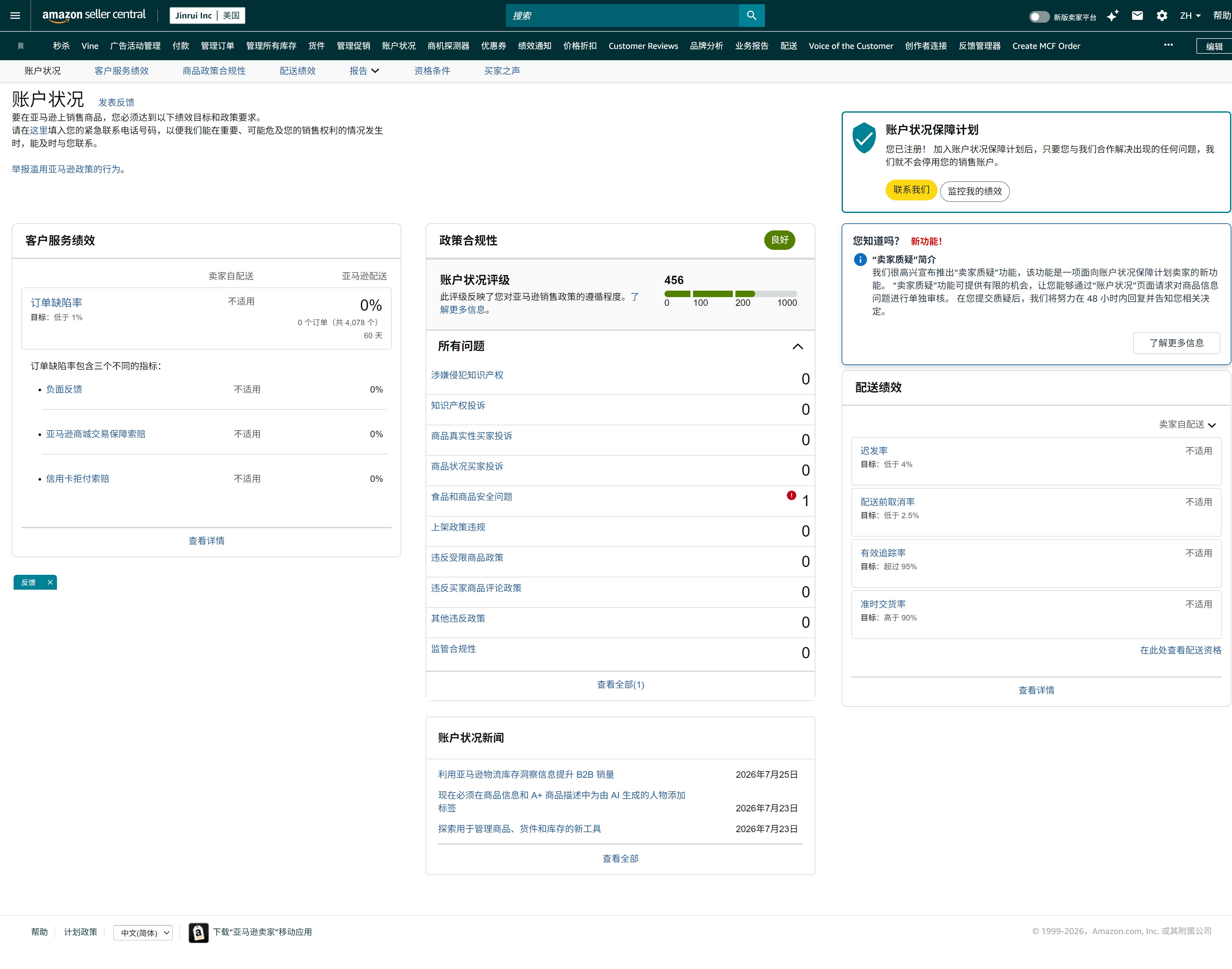The image size is (1232, 969).
Task: Open Customer Reviews in the nav bar
Action: point(643,46)
